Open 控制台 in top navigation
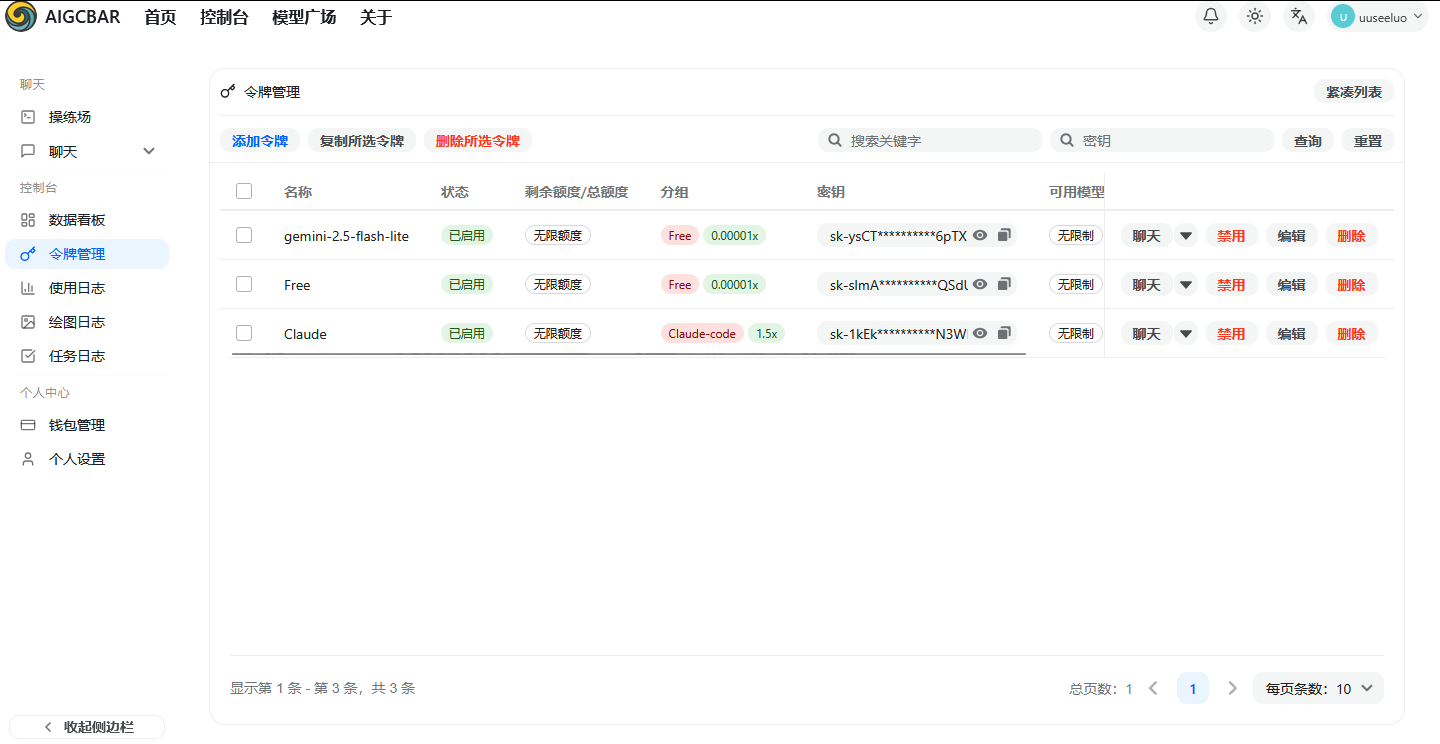 tap(224, 17)
